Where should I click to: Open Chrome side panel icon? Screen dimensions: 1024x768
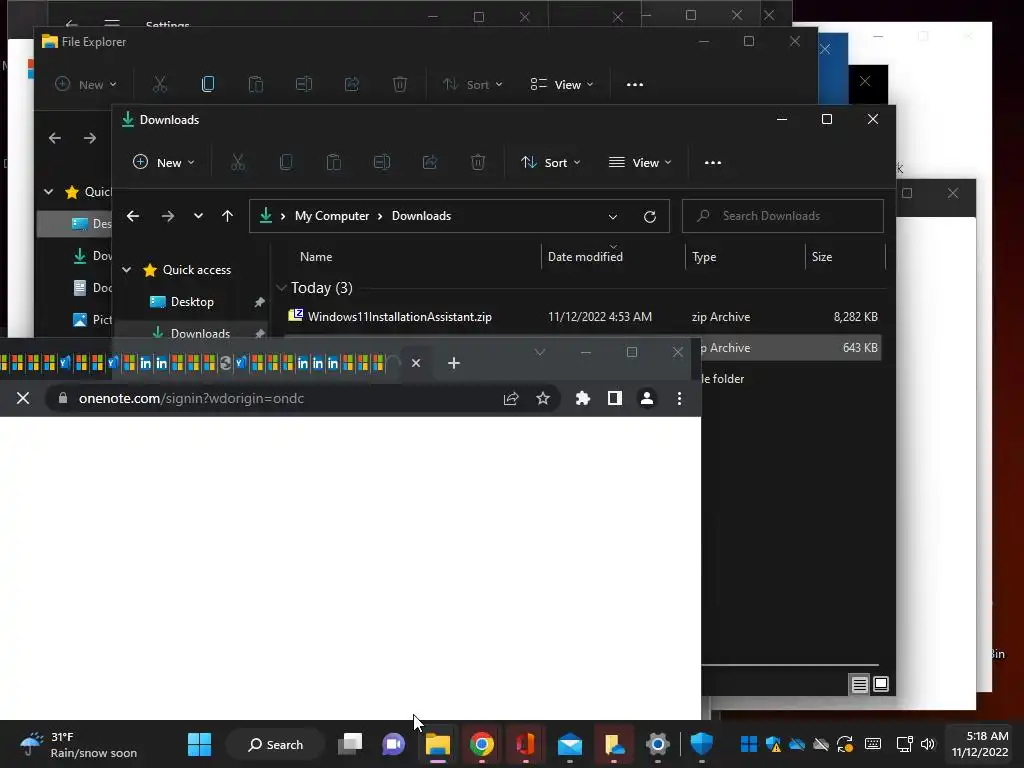click(x=615, y=398)
